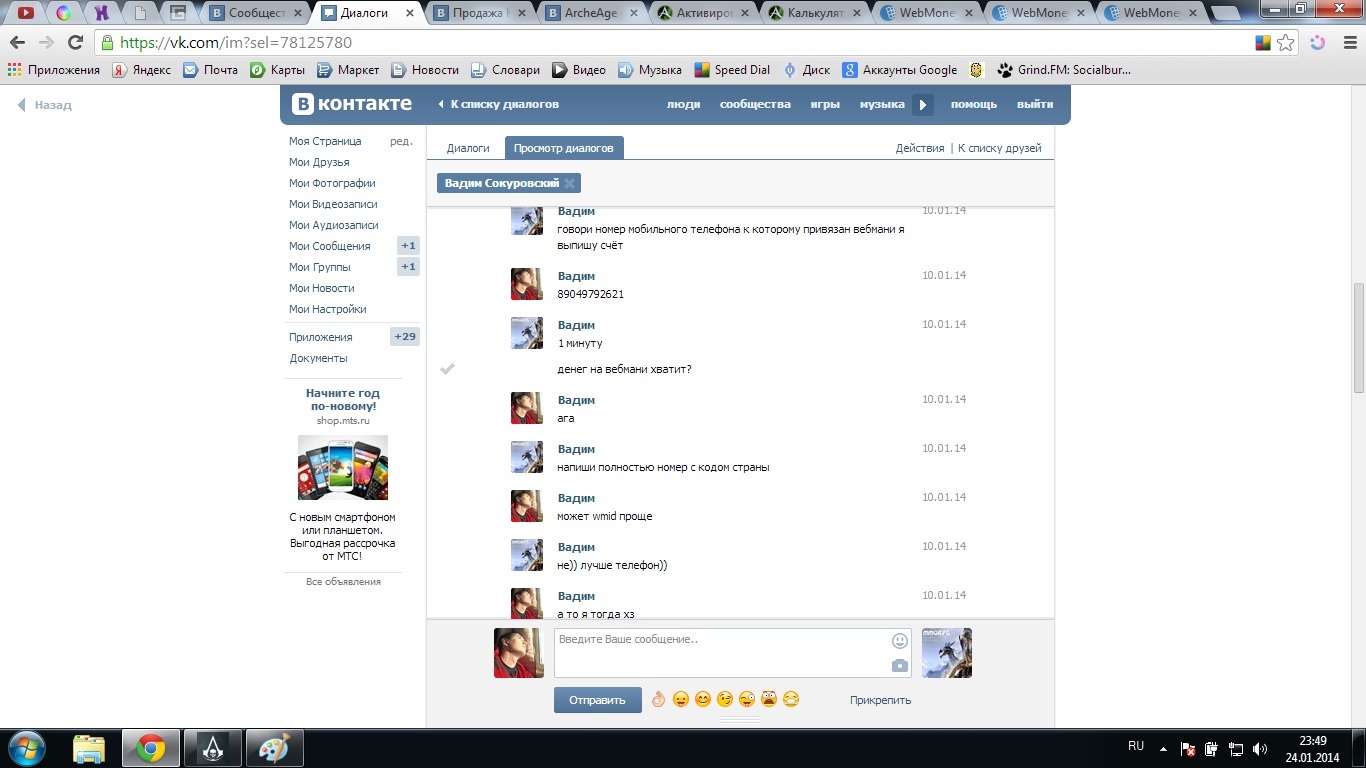This screenshot has width=1366, height=768.
Task: Log out using выйти
Action: [1035, 104]
